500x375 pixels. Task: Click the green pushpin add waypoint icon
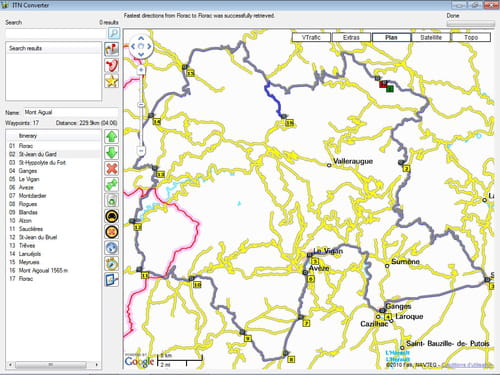point(112,184)
